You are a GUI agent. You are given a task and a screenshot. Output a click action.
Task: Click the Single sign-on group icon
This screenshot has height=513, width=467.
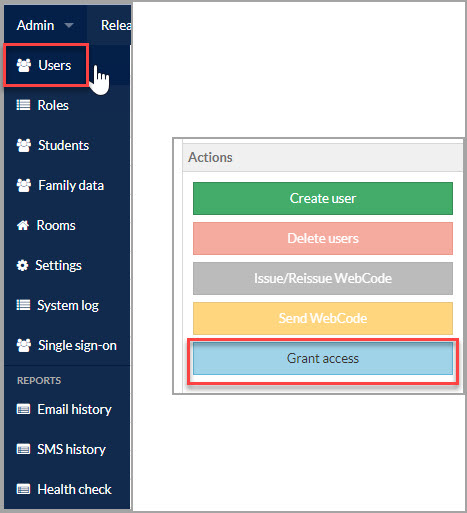point(24,345)
